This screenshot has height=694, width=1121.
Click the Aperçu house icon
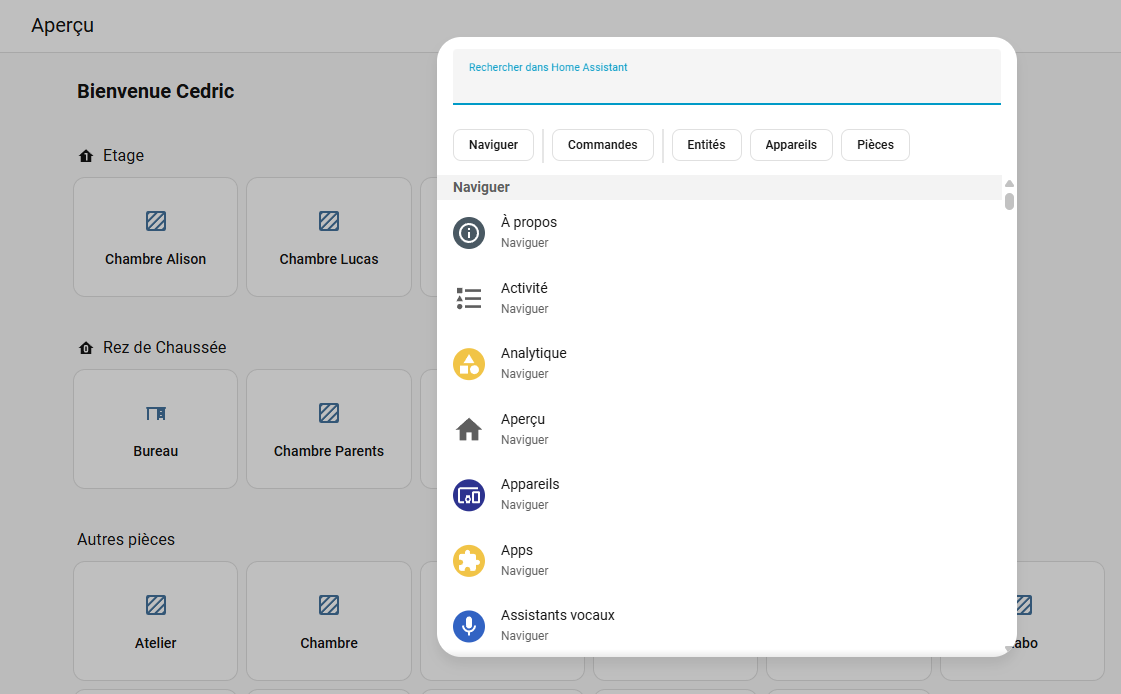pos(468,430)
